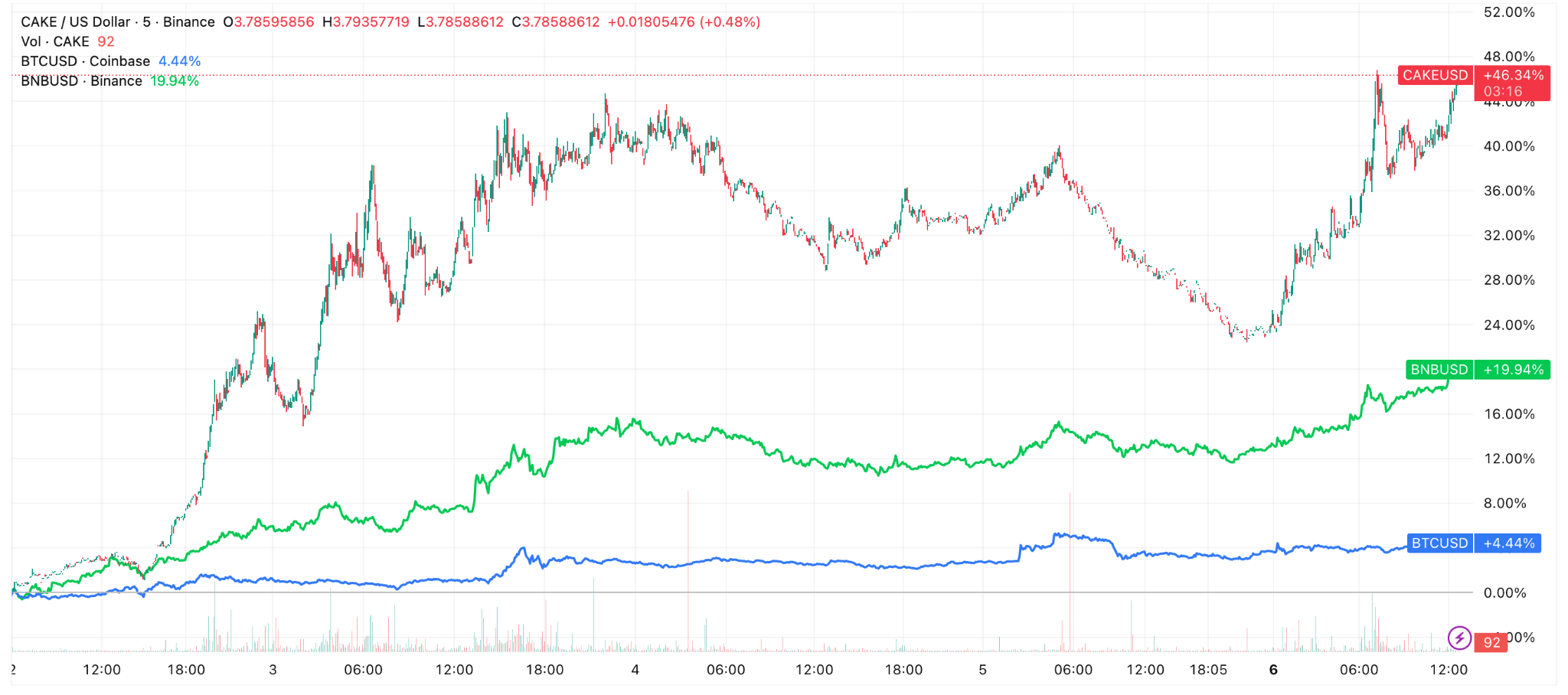
Task: Click the purple lightning bolt icon
Action: 1459,638
